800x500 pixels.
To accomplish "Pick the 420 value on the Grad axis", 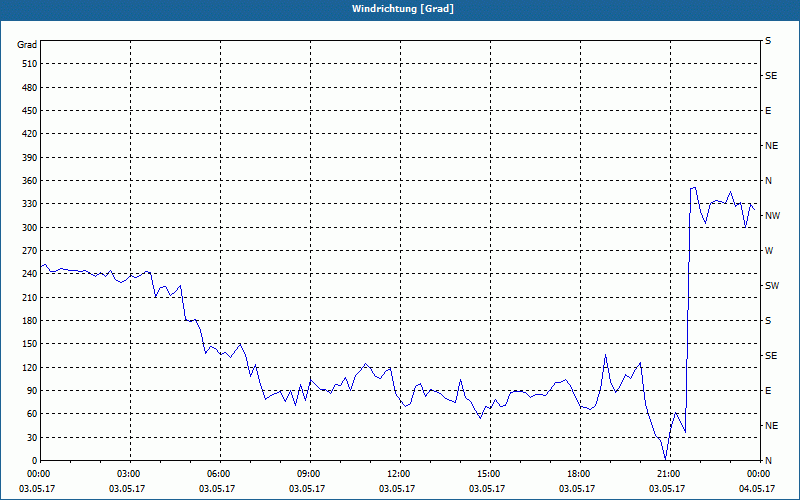I will (29, 134).
